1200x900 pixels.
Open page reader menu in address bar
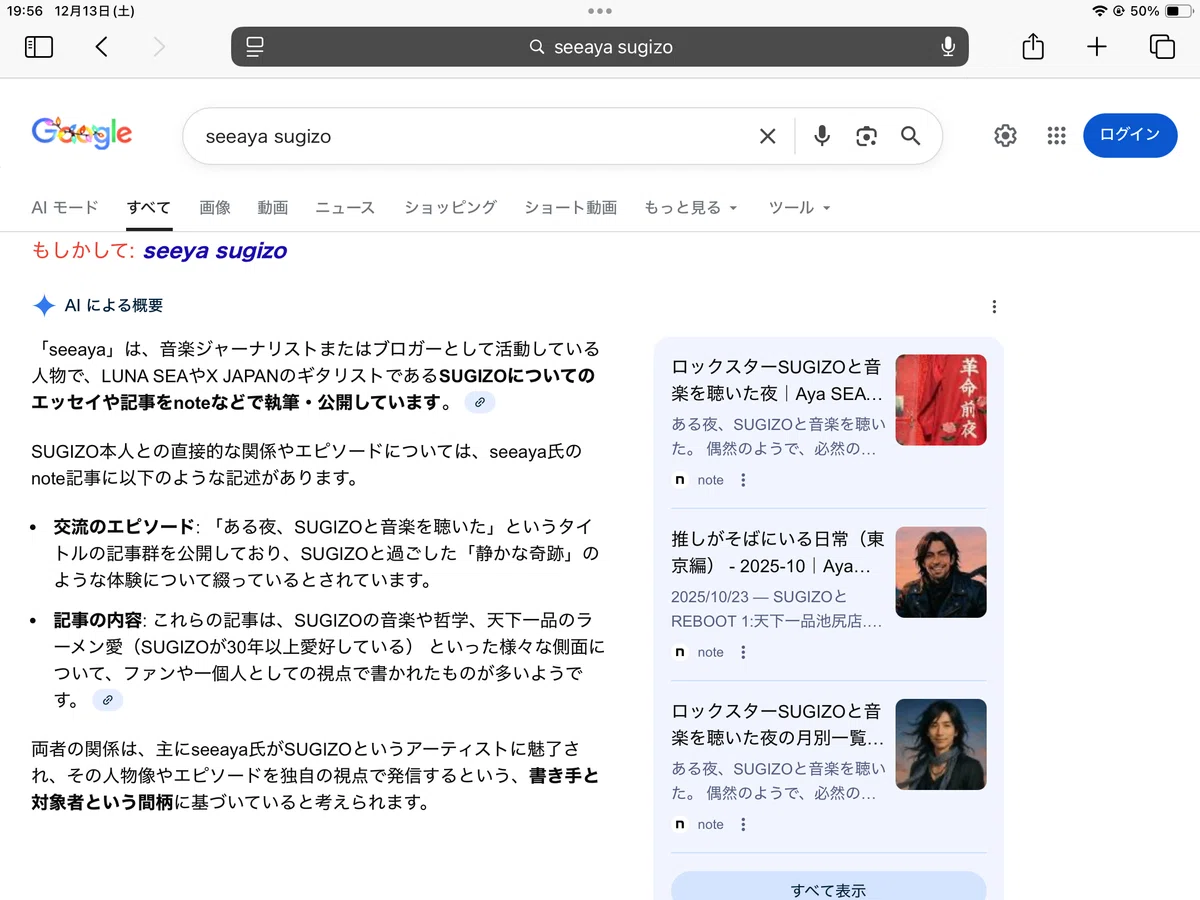pos(254,47)
